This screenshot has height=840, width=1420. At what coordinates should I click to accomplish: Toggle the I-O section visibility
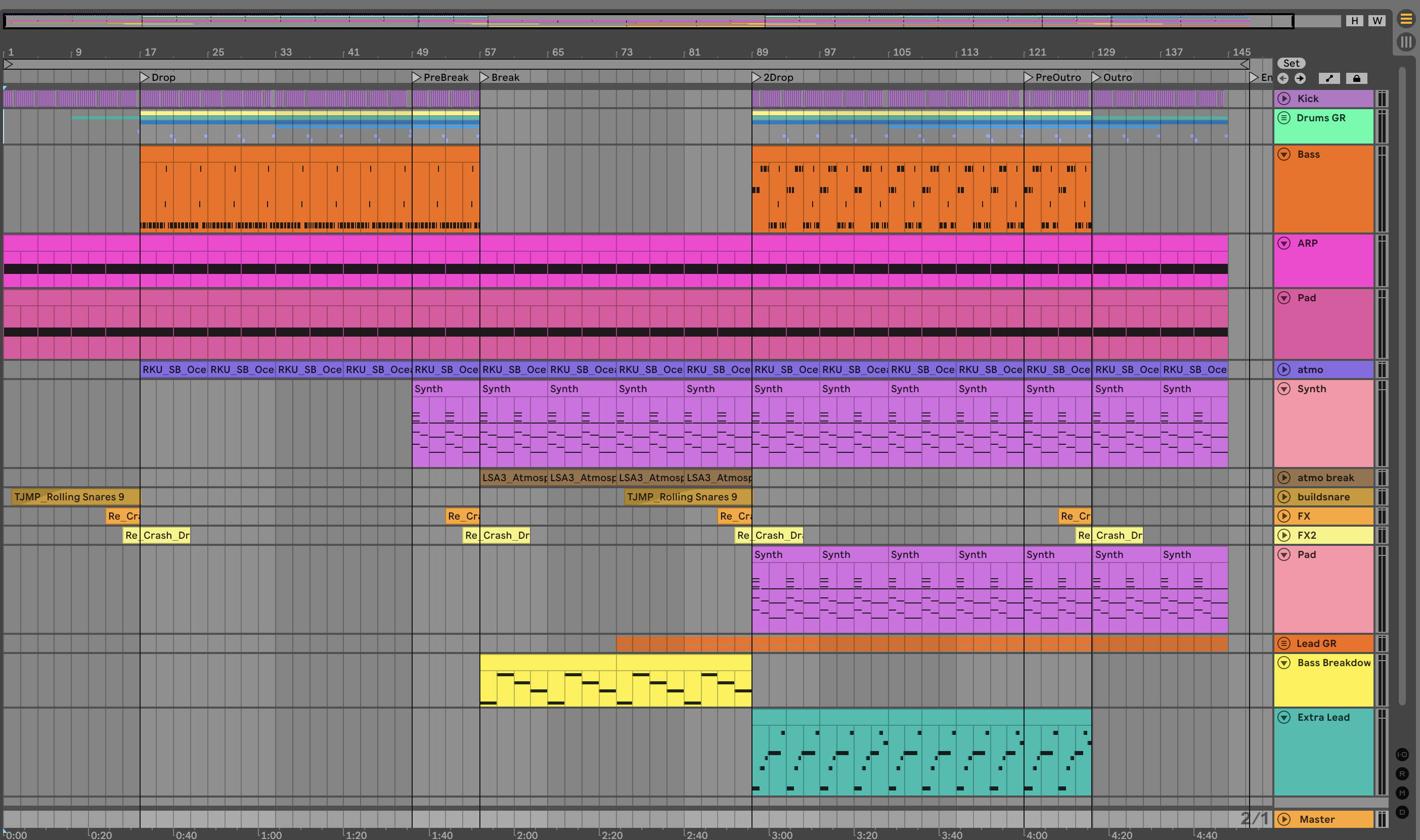click(x=1402, y=755)
